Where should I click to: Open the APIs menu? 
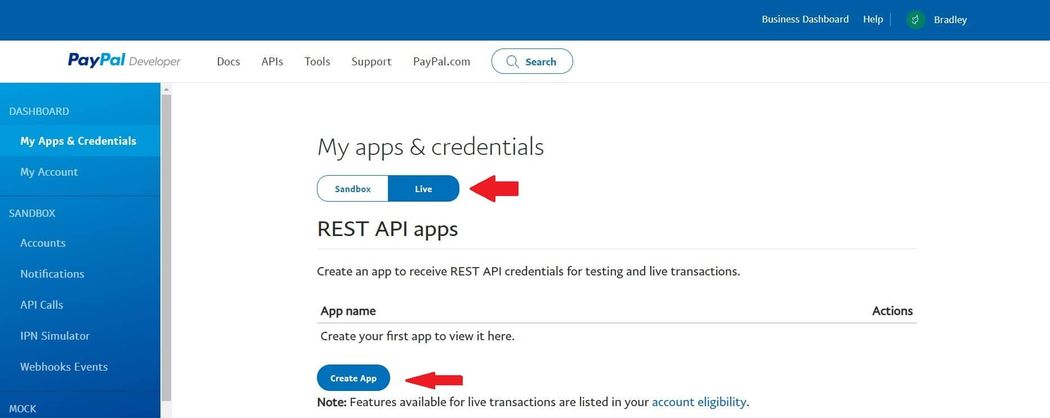(272, 62)
